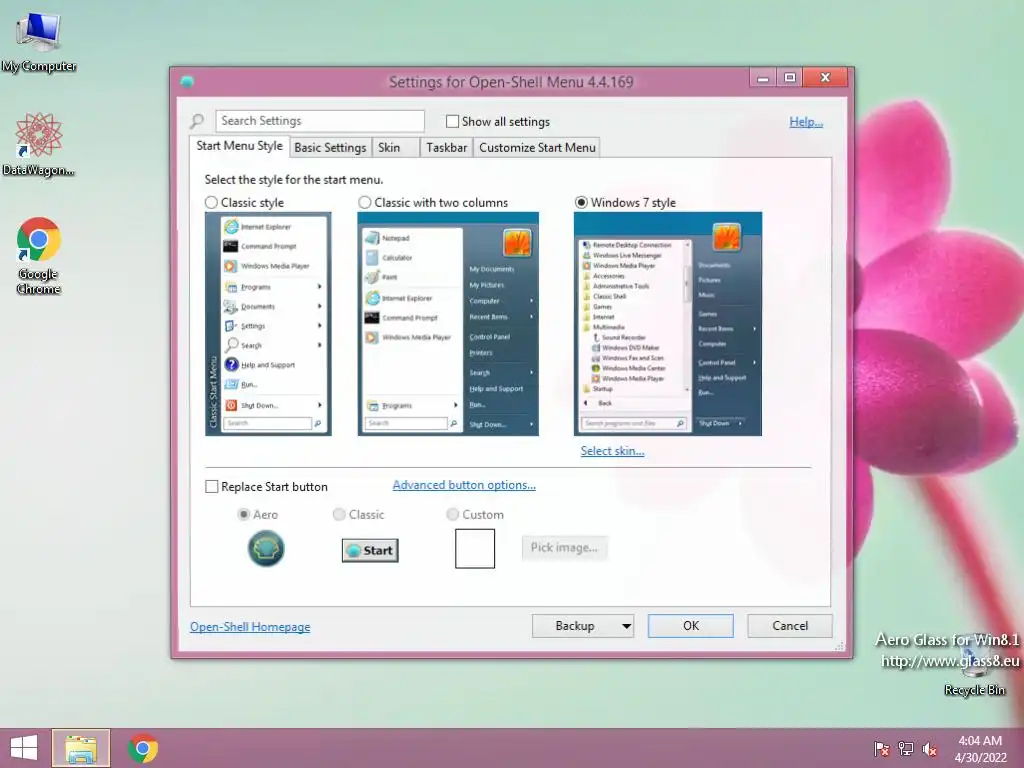Click the muted volume icon in tray
This screenshot has height=768, width=1024.
[929, 749]
